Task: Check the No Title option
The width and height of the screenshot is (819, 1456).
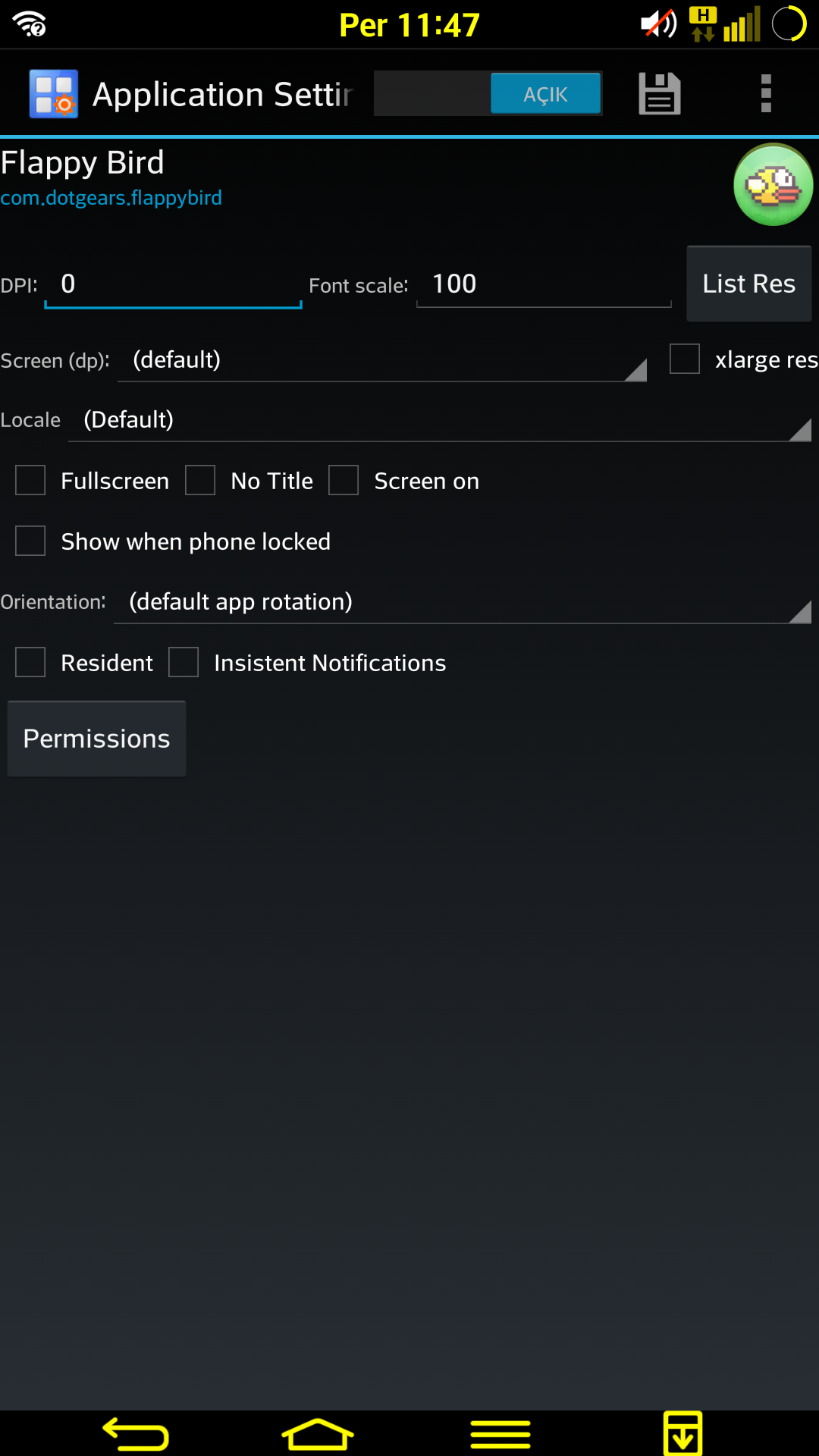Action: (x=200, y=480)
